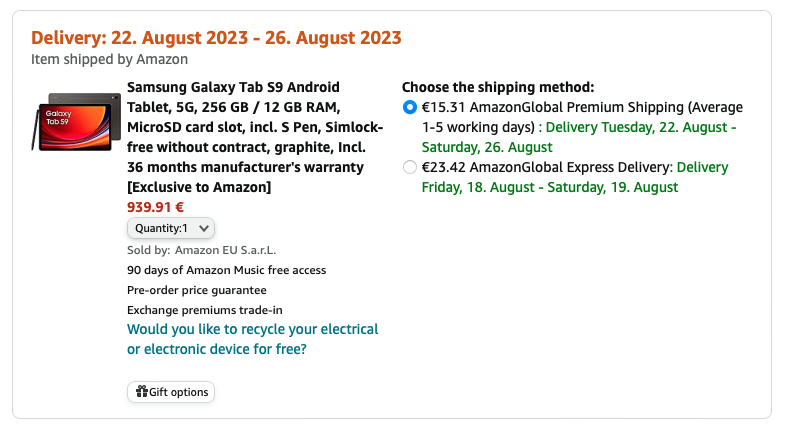Click the "Sold by: Amazon EU S.a.r.L." line

tap(201, 250)
